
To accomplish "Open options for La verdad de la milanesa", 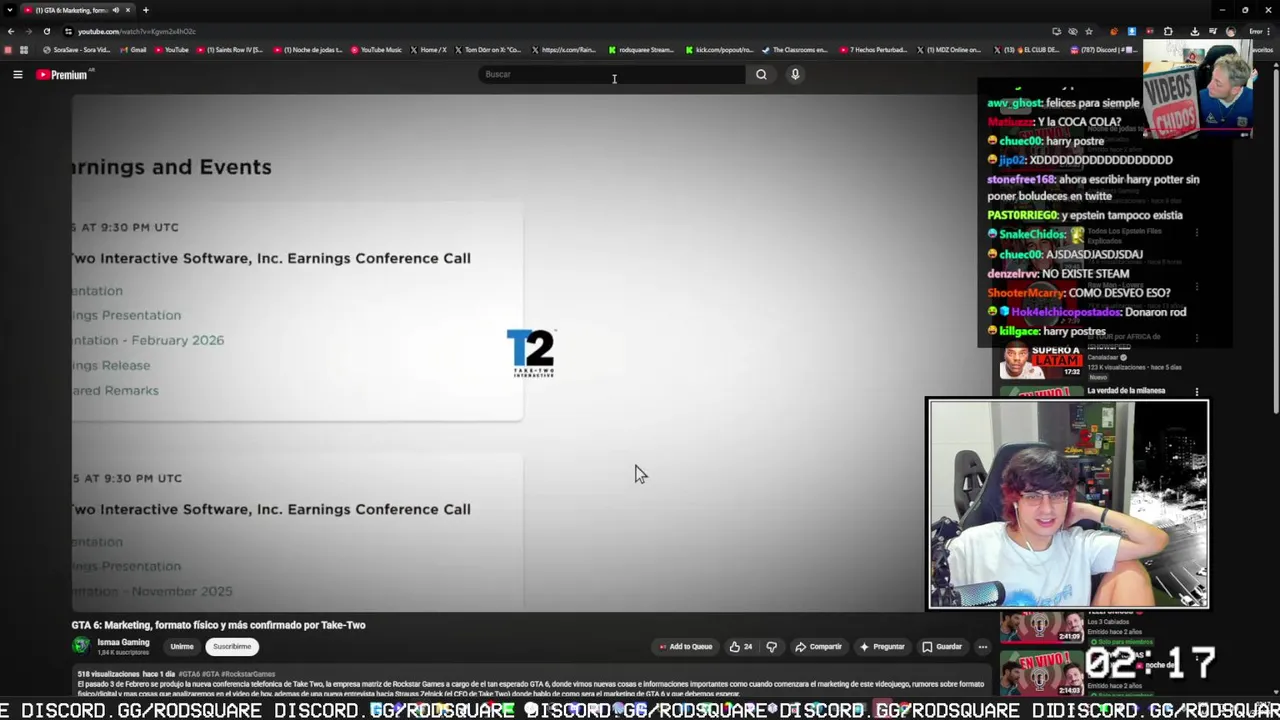I will click(x=1197, y=392).
